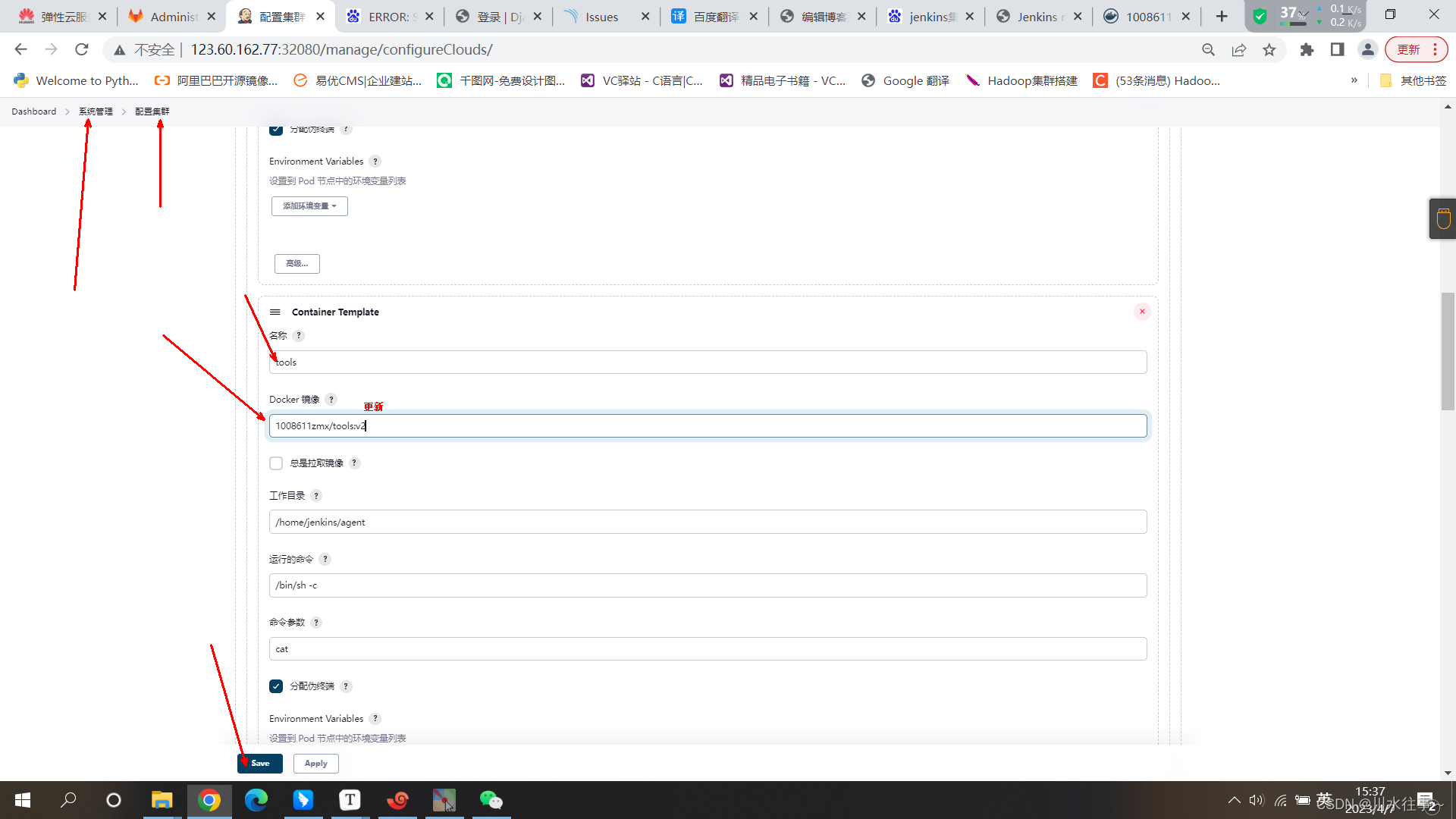Image resolution: width=1456 pixels, height=819 pixels.
Task: Expand the 高级... advanced options button
Action: (x=297, y=264)
